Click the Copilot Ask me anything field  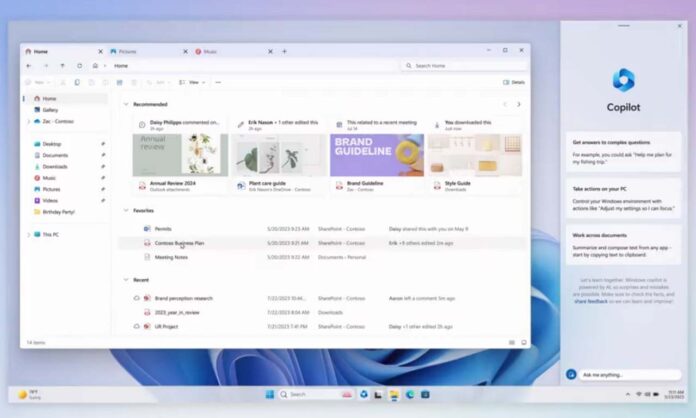[x=620, y=374]
